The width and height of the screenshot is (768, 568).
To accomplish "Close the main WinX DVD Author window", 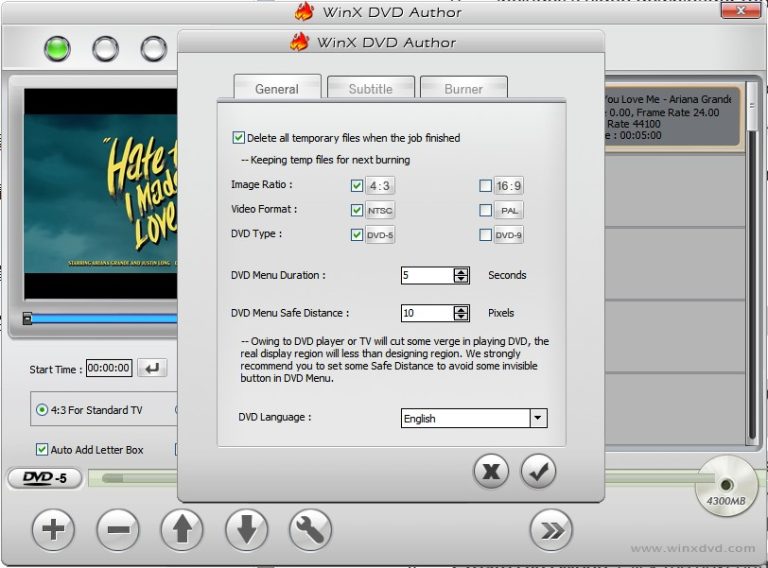I will (741, 10).
